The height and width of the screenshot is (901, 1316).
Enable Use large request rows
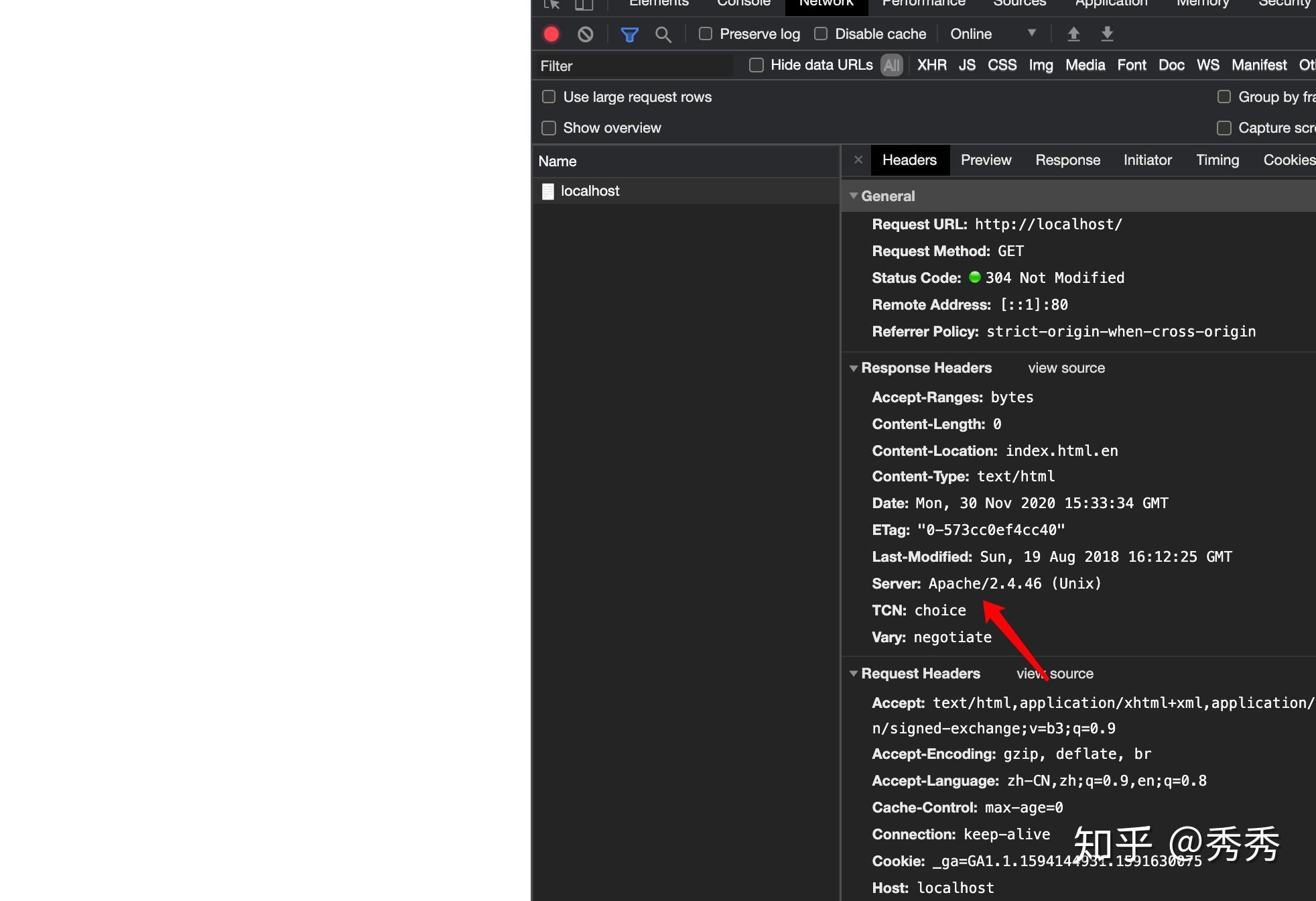[x=549, y=97]
